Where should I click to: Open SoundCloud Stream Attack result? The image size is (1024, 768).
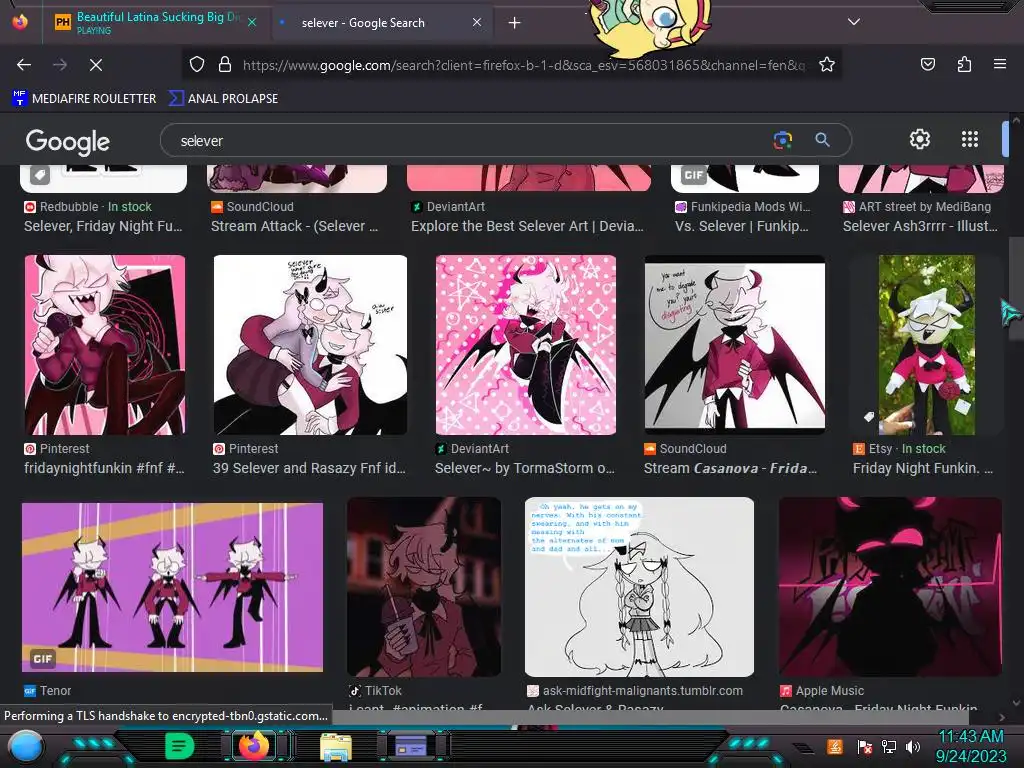pyautogui.click(x=295, y=226)
